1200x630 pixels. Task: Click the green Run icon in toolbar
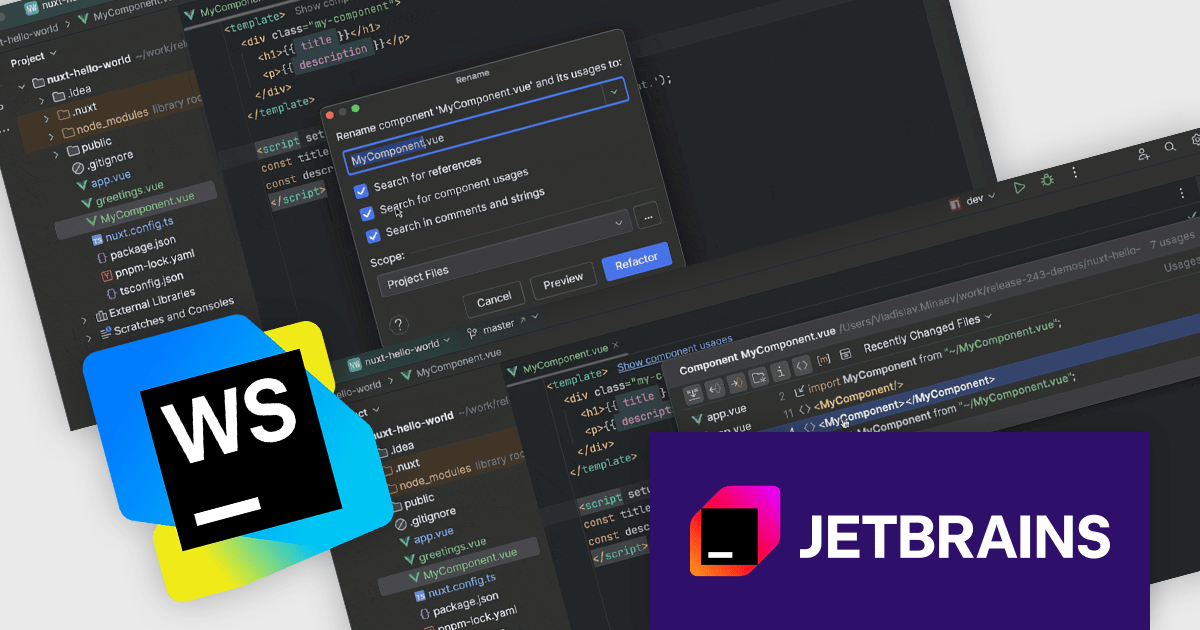pyautogui.click(x=1019, y=187)
